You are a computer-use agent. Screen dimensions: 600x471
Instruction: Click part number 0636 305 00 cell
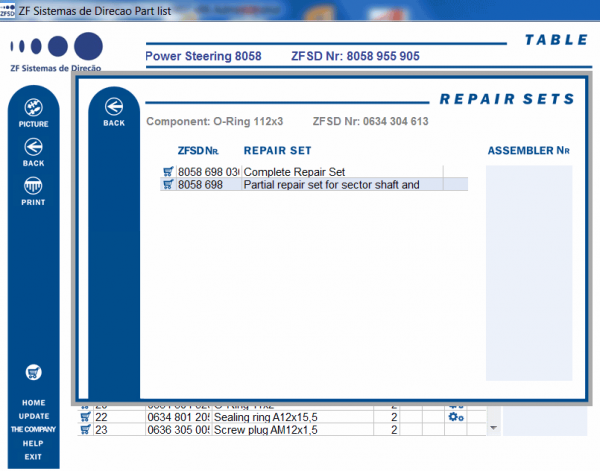178,430
